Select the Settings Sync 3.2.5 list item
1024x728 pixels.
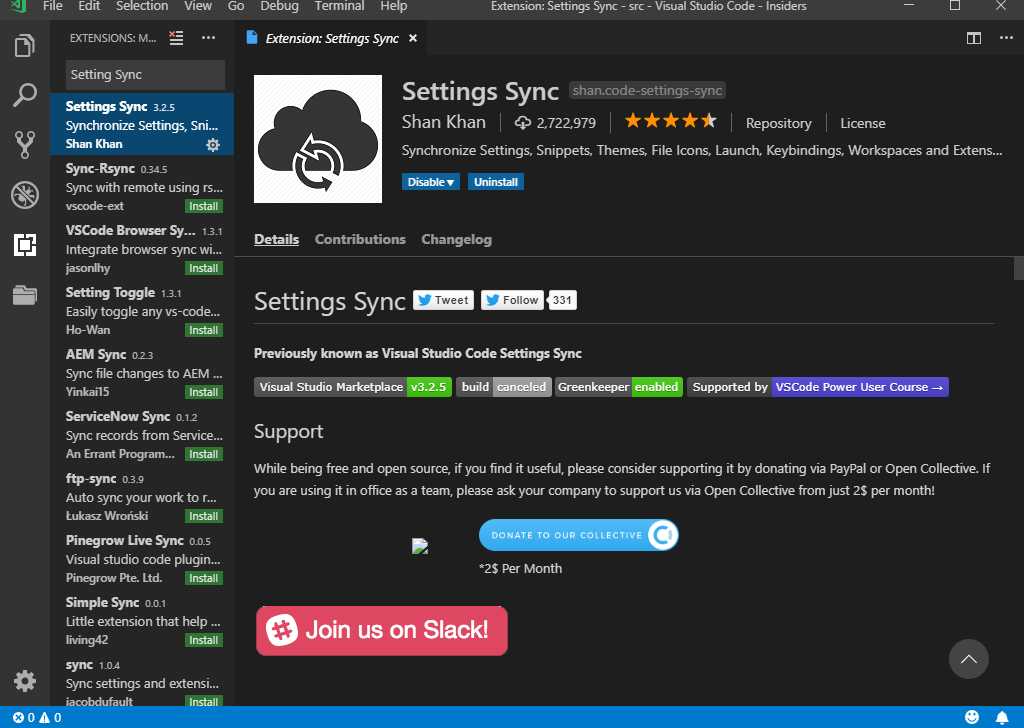click(142, 124)
